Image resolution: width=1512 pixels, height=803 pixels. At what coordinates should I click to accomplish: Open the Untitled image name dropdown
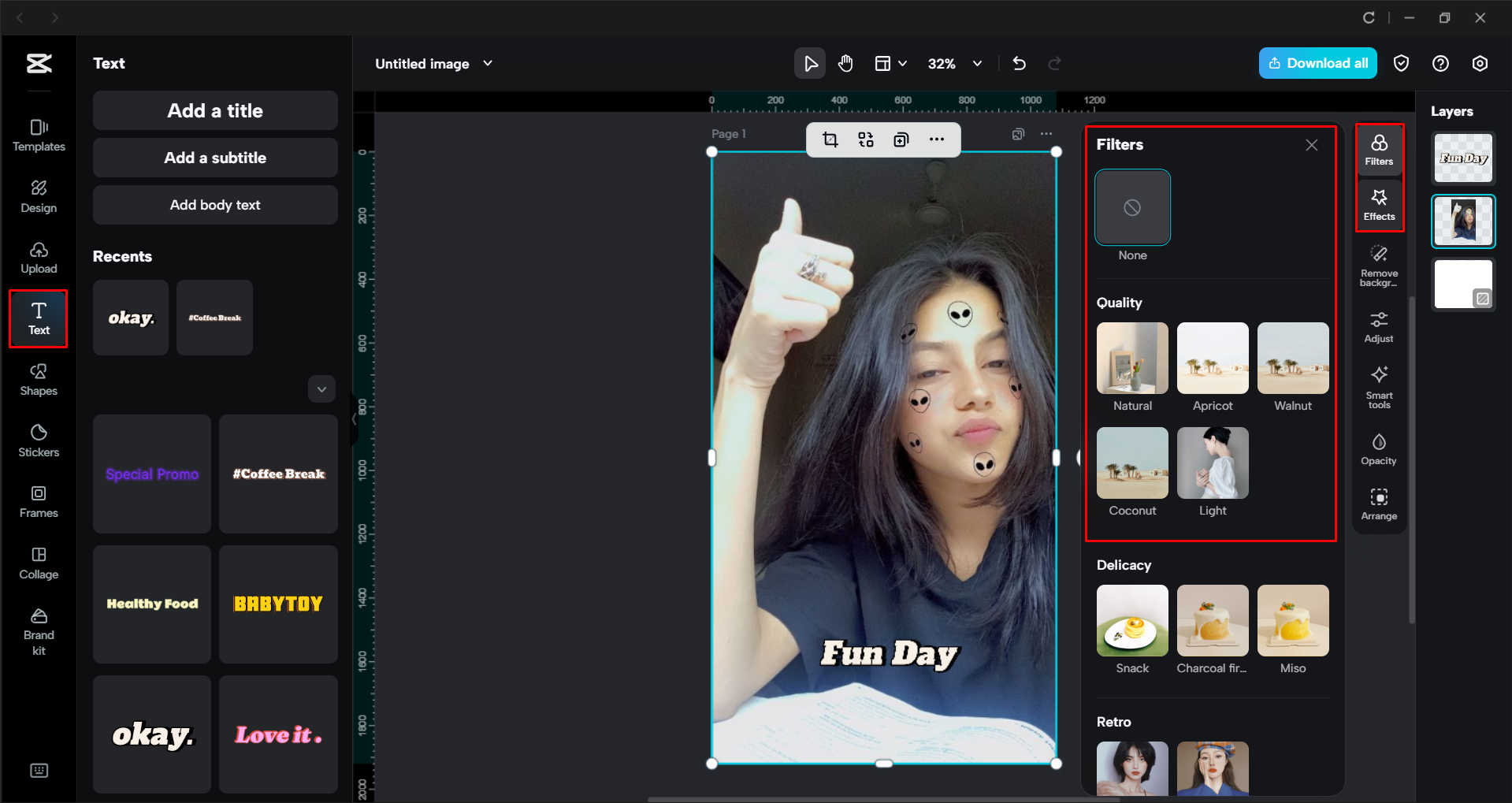pyautogui.click(x=489, y=63)
